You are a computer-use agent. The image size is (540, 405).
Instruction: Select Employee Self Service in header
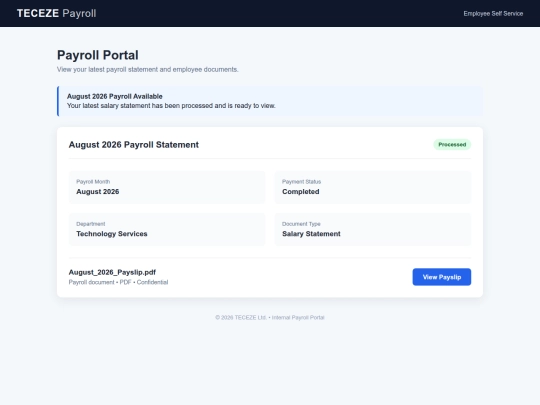coord(493,13)
